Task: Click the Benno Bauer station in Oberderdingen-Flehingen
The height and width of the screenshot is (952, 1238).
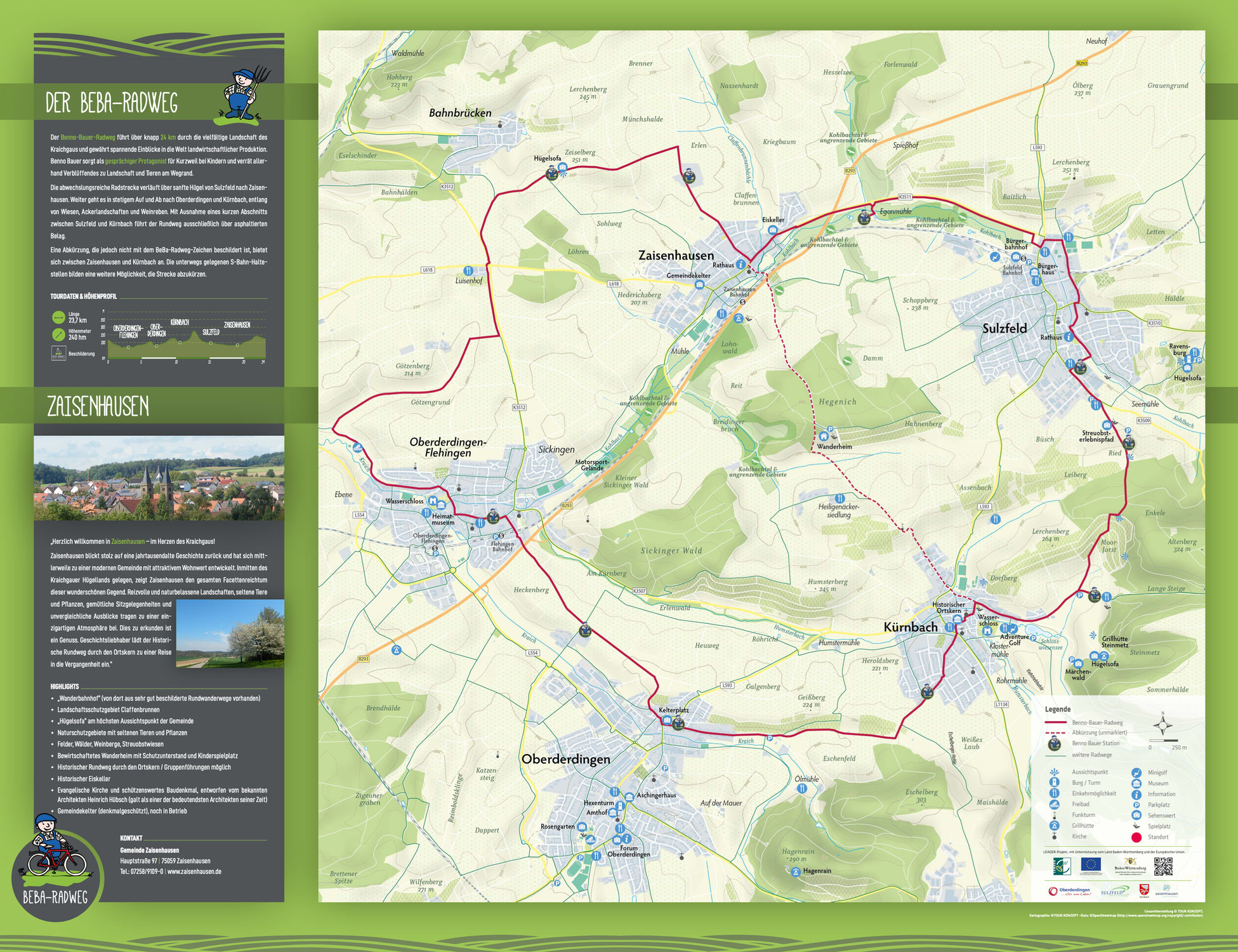Action: [x=492, y=517]
